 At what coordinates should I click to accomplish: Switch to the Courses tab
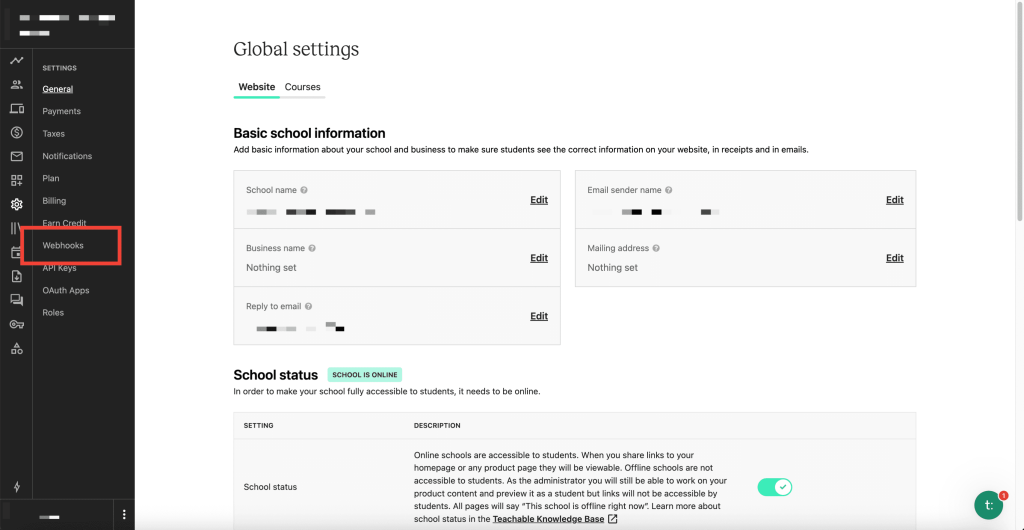[302, 87]
